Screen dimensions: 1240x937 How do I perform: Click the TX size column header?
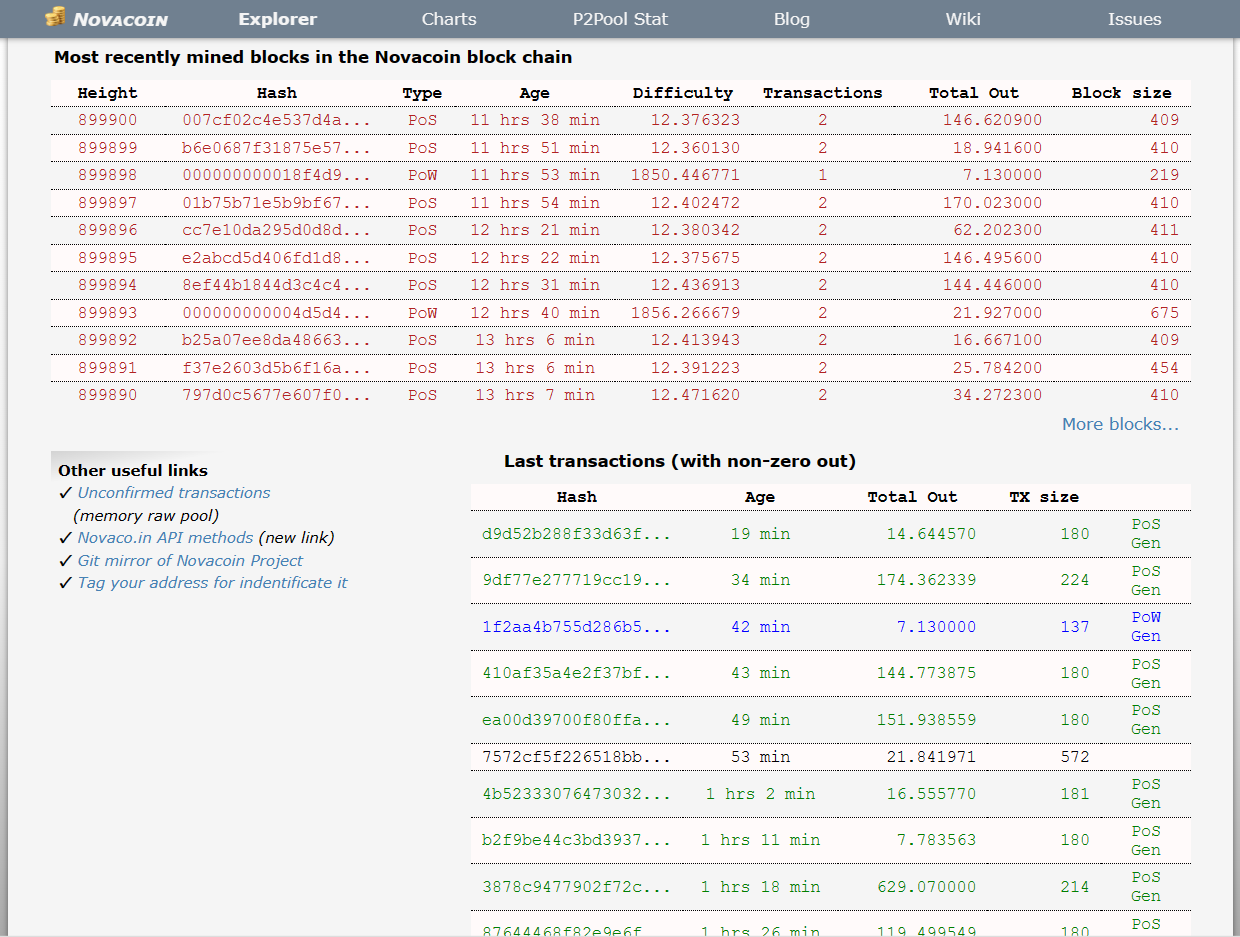1044,497
